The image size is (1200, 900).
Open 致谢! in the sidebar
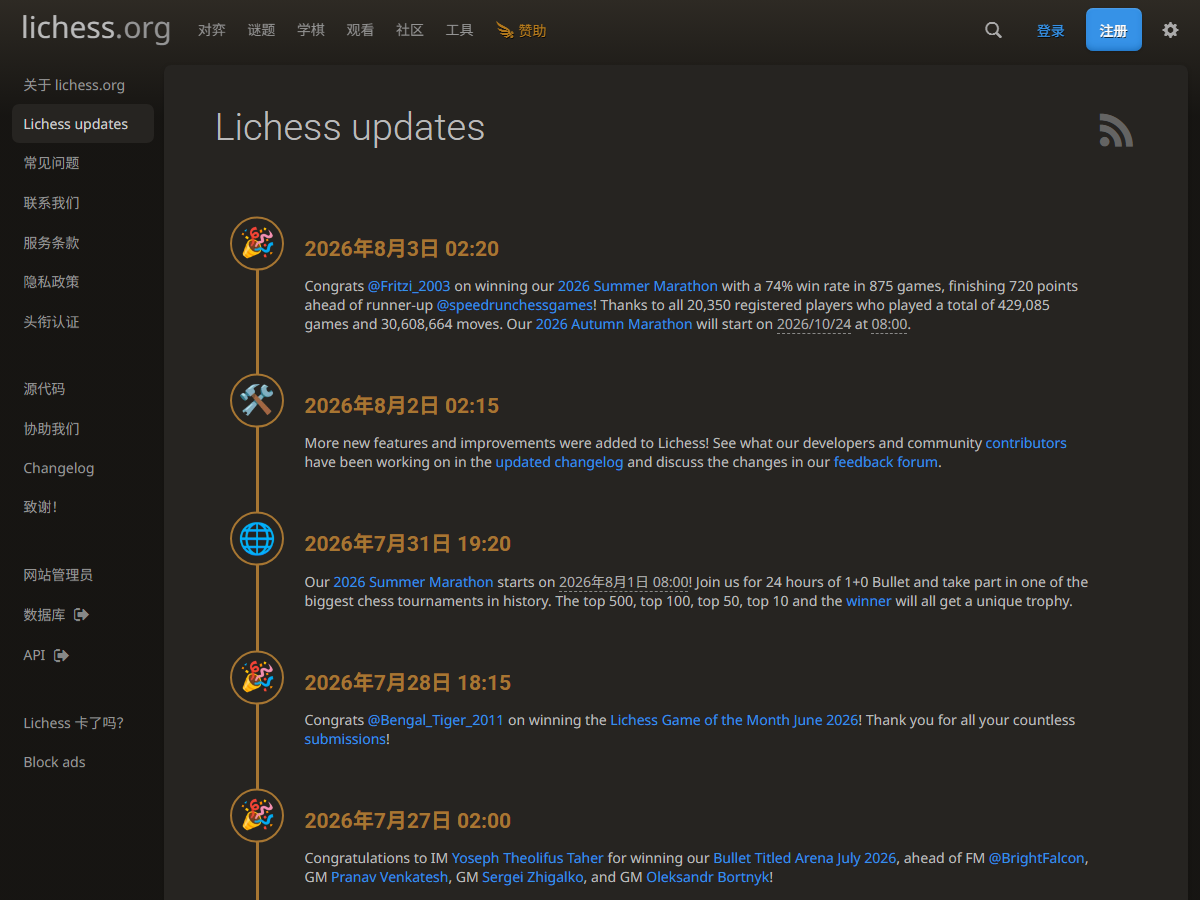[83, 507]
